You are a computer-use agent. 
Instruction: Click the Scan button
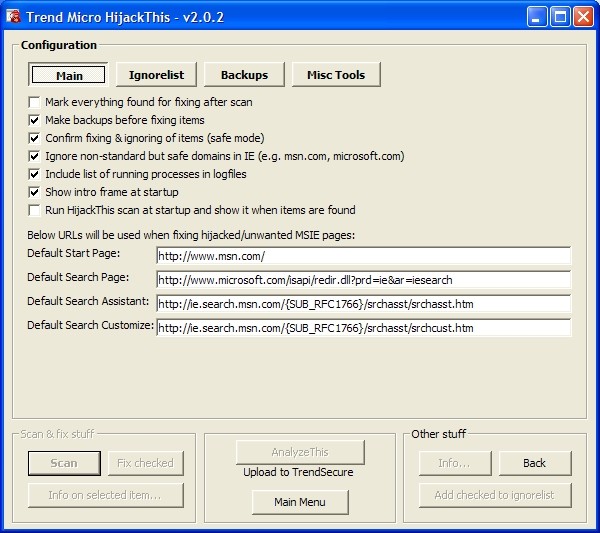tap(64, 463)
